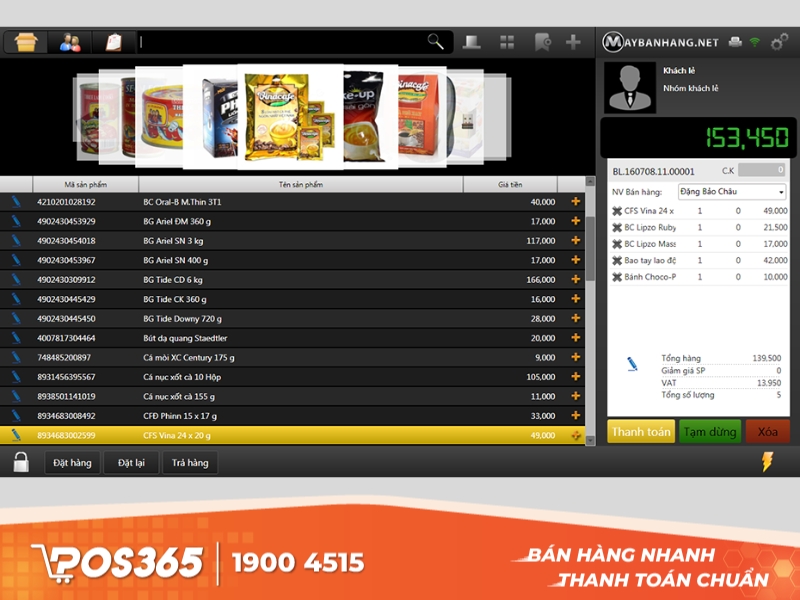Click the search input field at the top
Image resolution: width=800 pixels, height=600 pixels.
[x=280, y=43]
